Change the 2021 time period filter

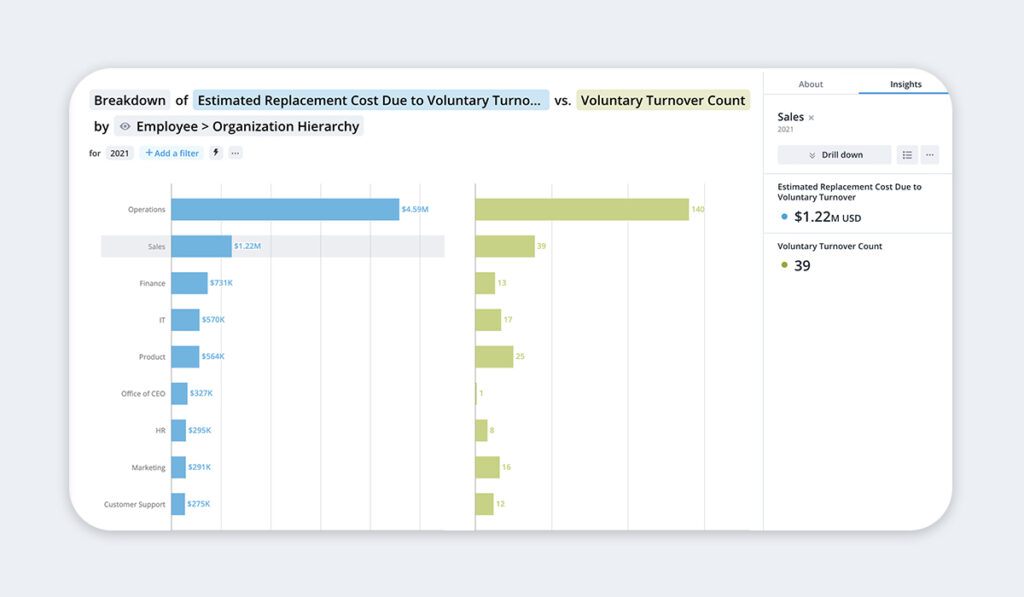click(x=120, y=153)
